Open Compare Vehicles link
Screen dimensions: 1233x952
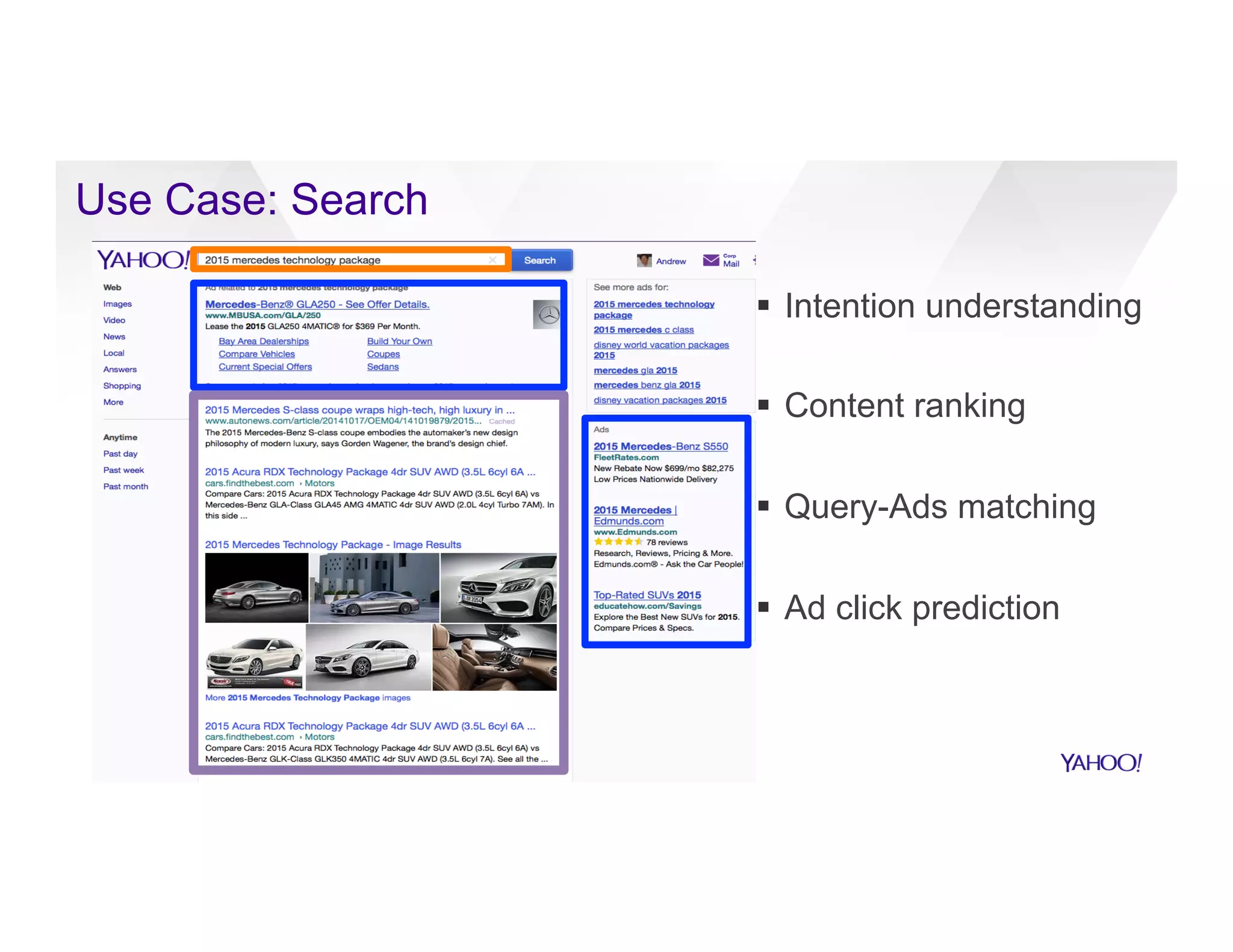click(x=257, y=354)
